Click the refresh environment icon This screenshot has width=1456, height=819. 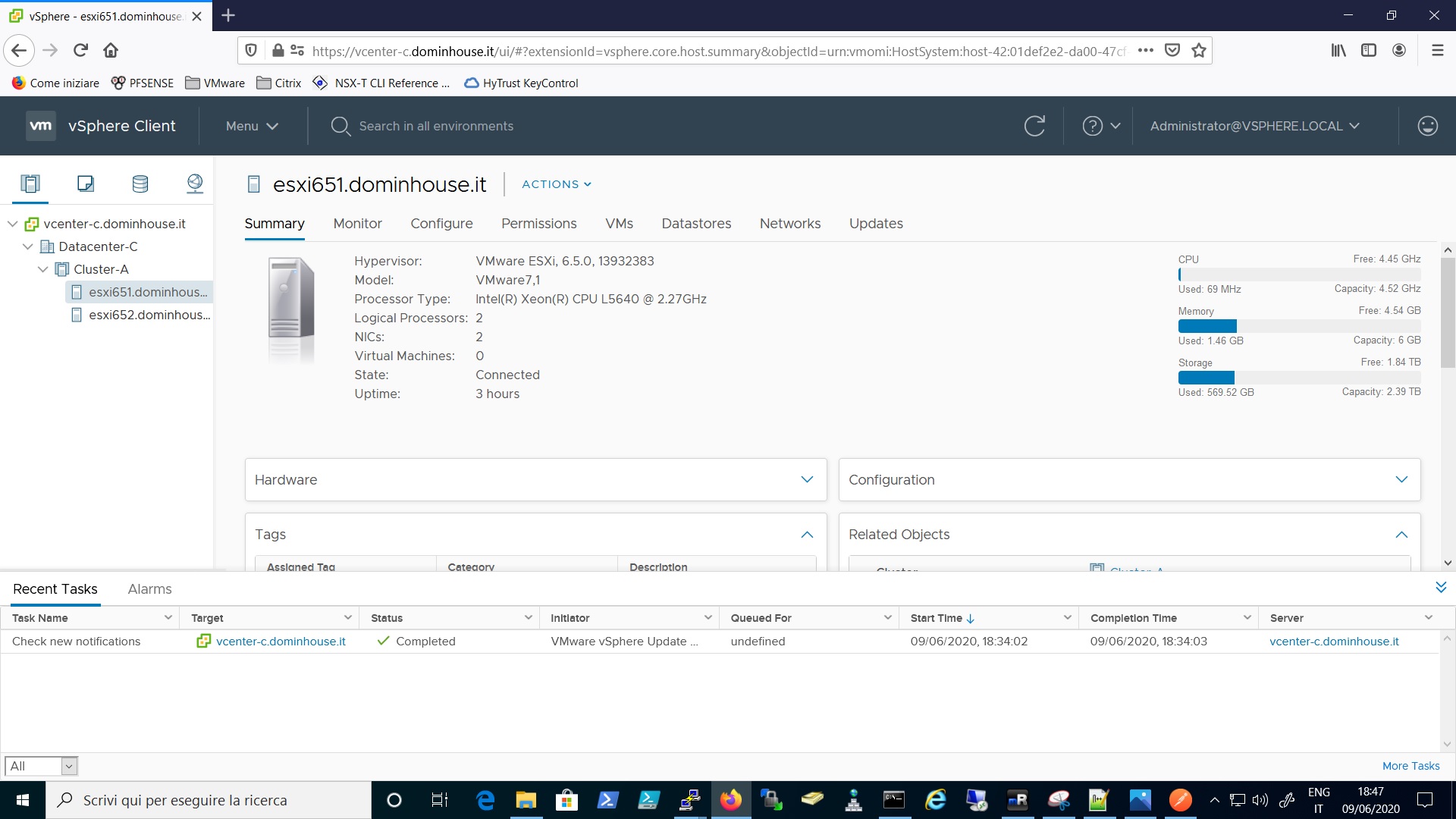(x=1035, y=125)
